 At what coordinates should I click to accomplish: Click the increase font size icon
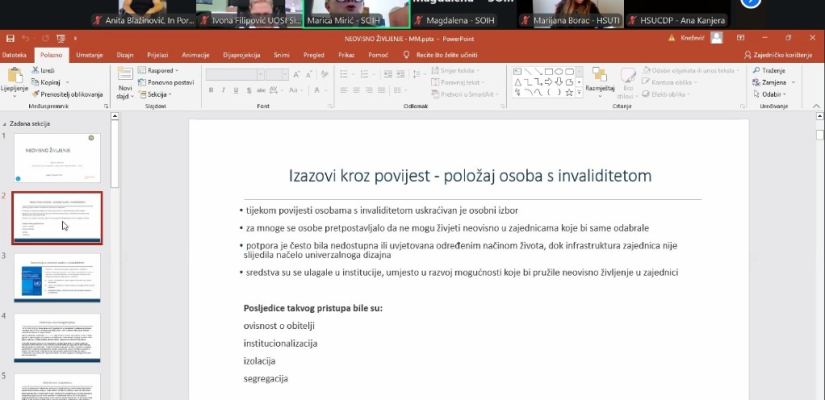pos(296,74)
